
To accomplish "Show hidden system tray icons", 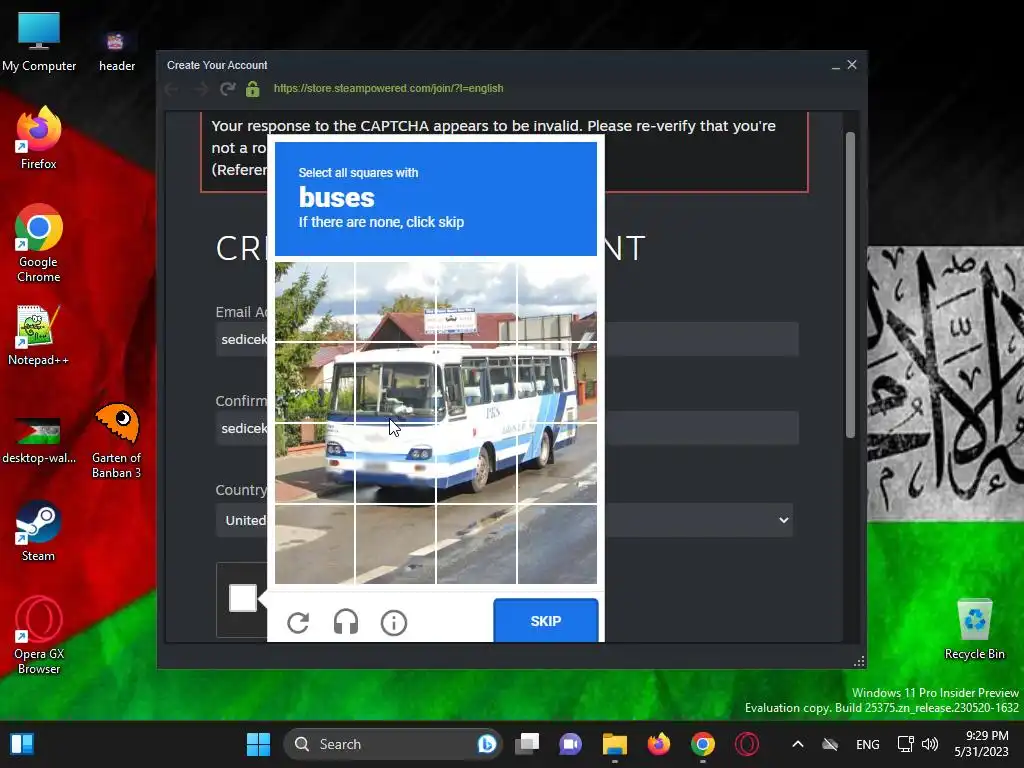I will tap(797, 744).
